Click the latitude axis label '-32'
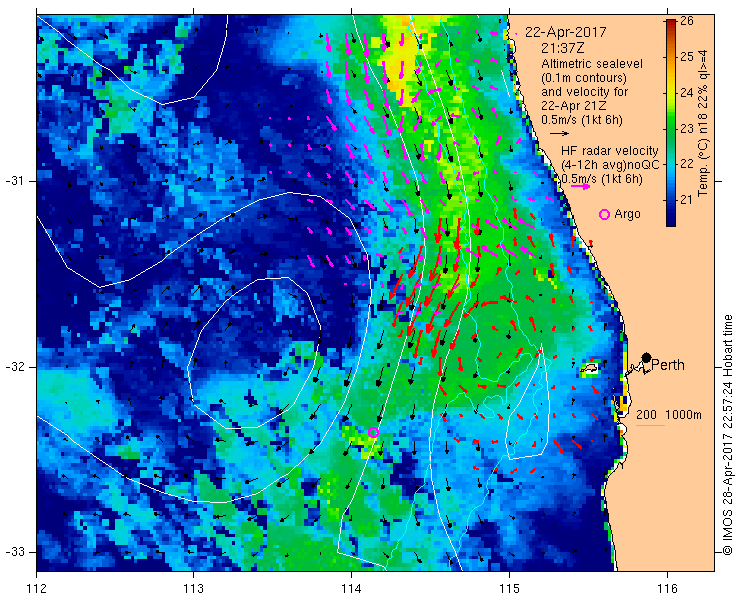 (x=14, y=367)
